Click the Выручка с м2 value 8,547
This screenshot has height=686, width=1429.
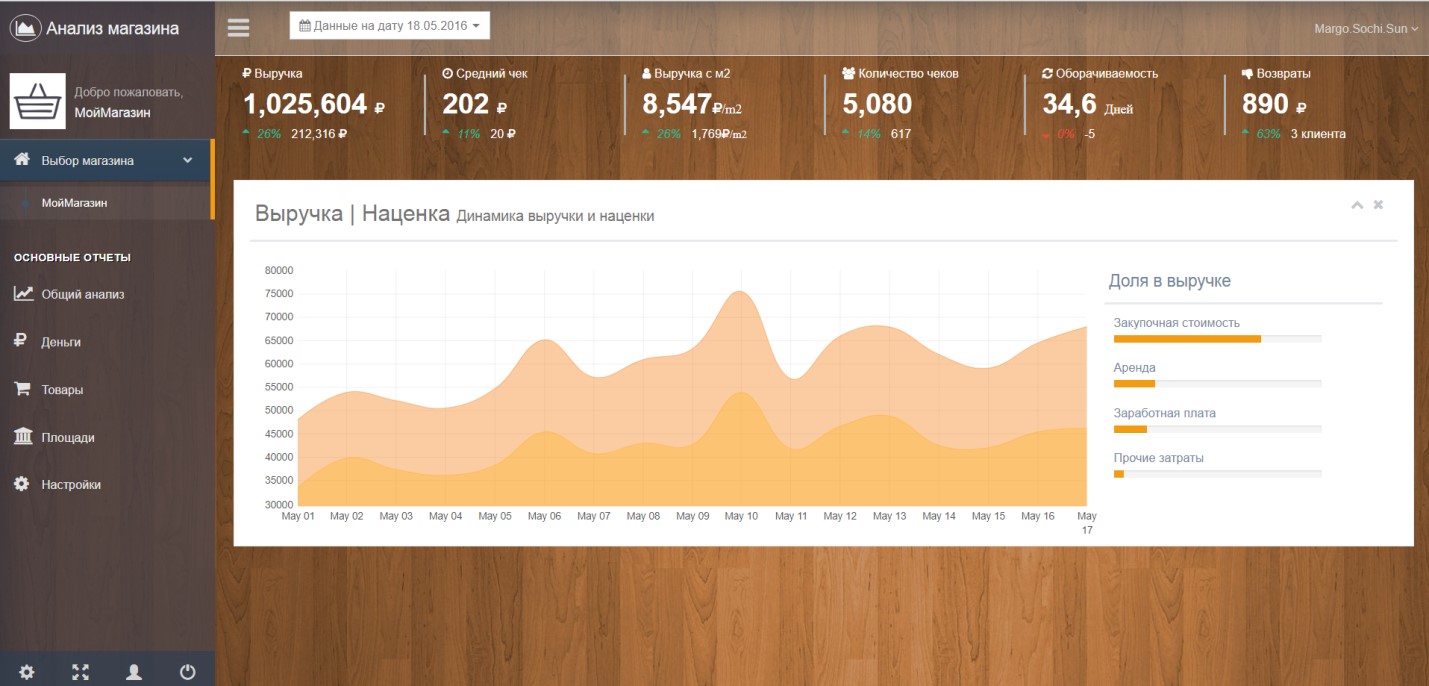[677, 104]
